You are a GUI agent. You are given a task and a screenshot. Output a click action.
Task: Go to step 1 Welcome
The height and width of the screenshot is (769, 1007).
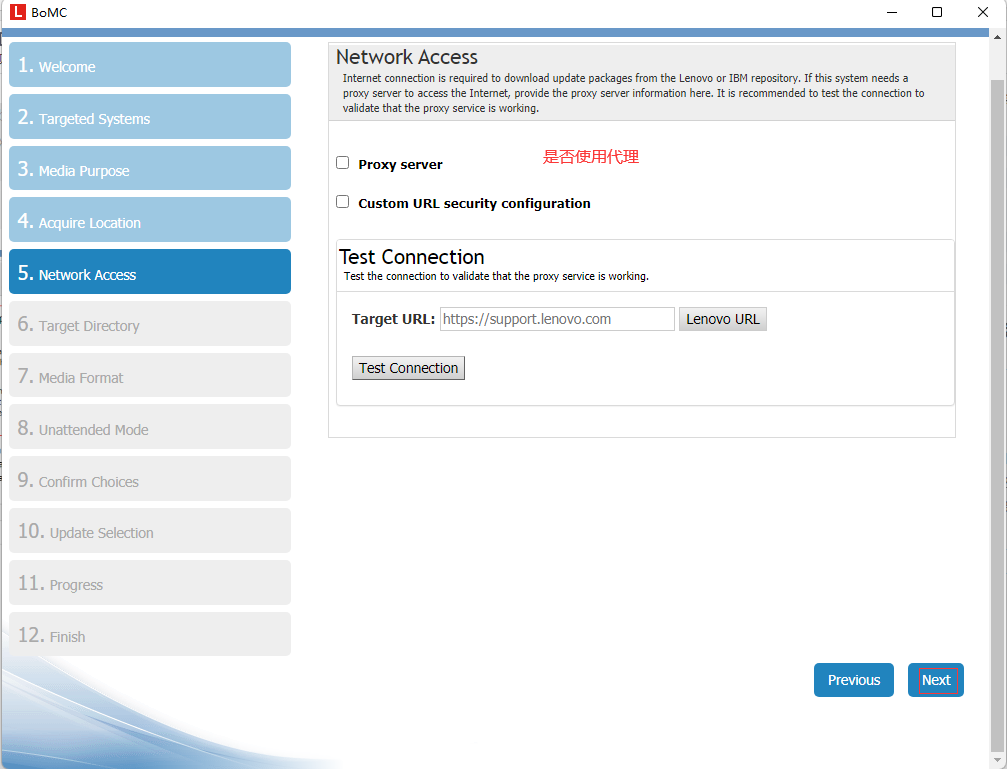[x=150, y=65]
